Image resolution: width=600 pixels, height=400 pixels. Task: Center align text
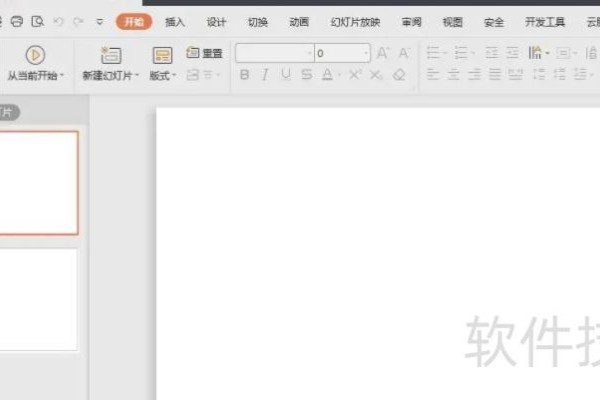[x=453, y=74]
